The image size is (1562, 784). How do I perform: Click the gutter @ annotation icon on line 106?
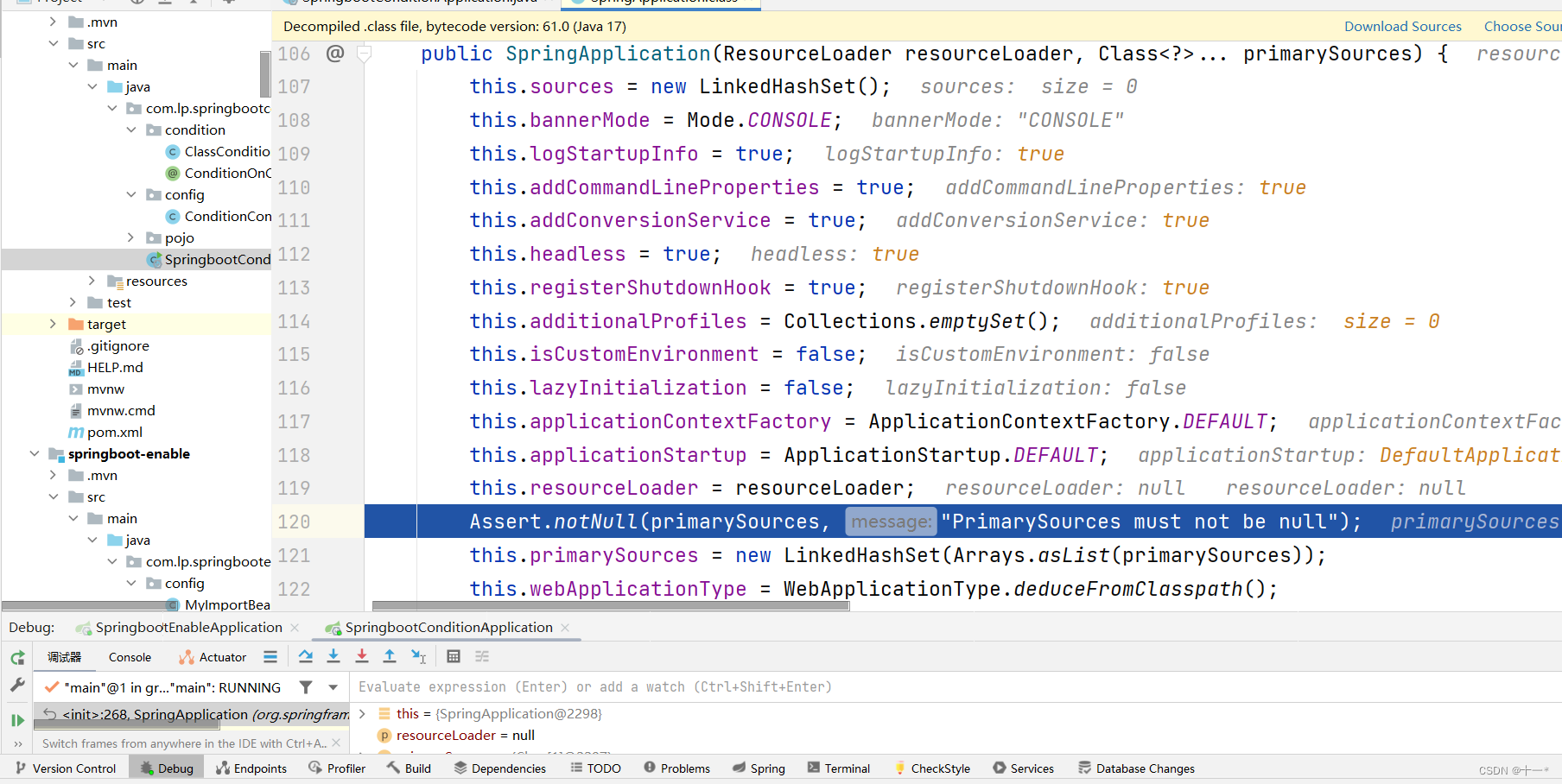(x=335, y=54)
